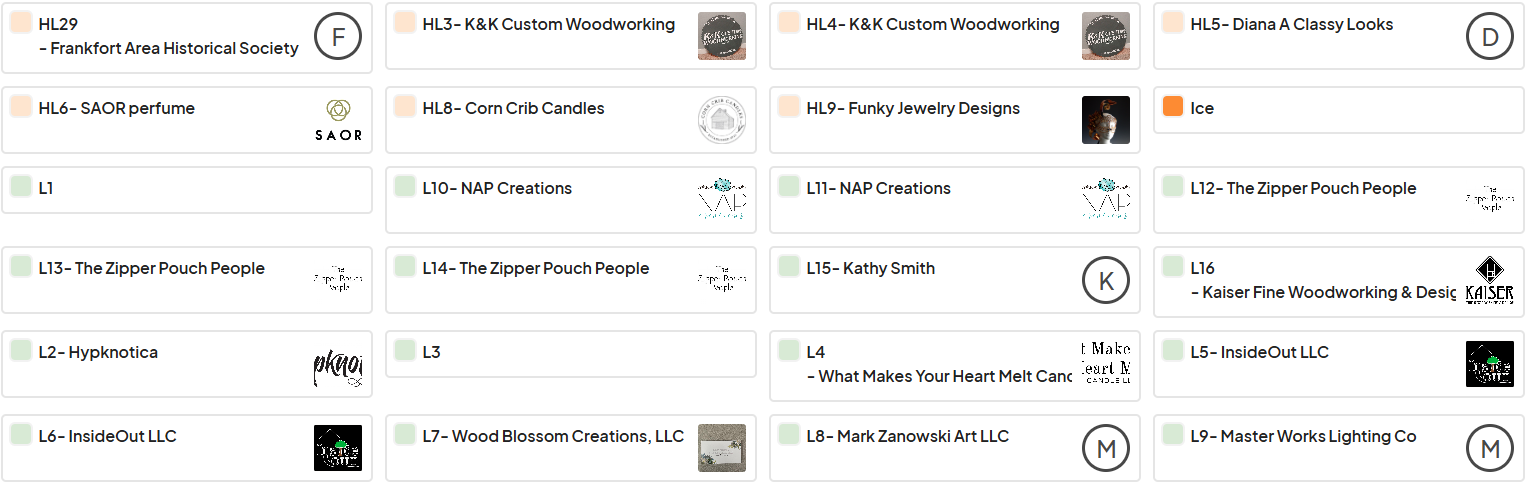Screen dimensions: 1528x490
Task: Open the HL3 K&K Custom Woodworking thumbnail
Action: 722,36
